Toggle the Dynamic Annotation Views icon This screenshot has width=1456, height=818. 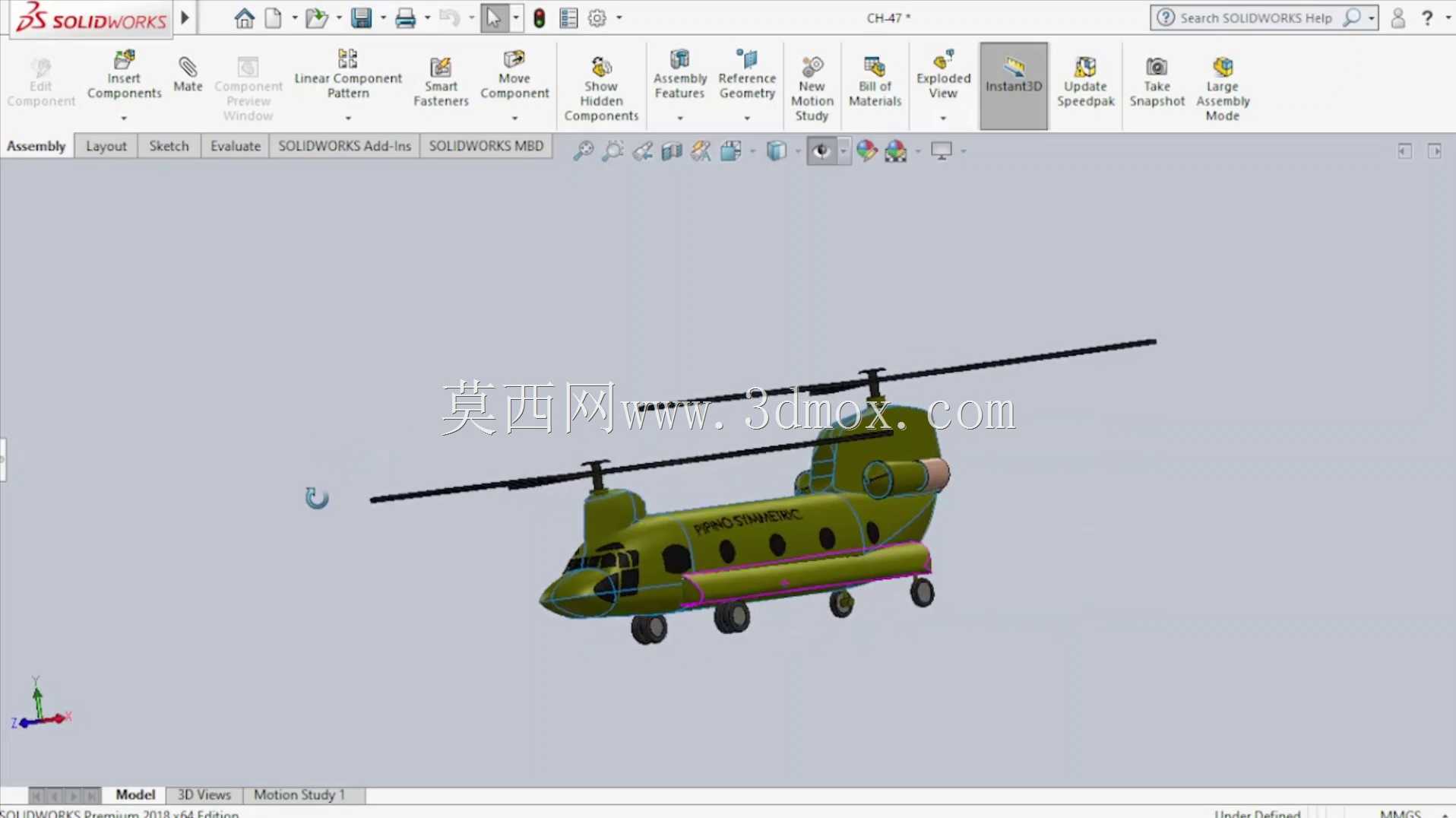click(x=701, y=151)
